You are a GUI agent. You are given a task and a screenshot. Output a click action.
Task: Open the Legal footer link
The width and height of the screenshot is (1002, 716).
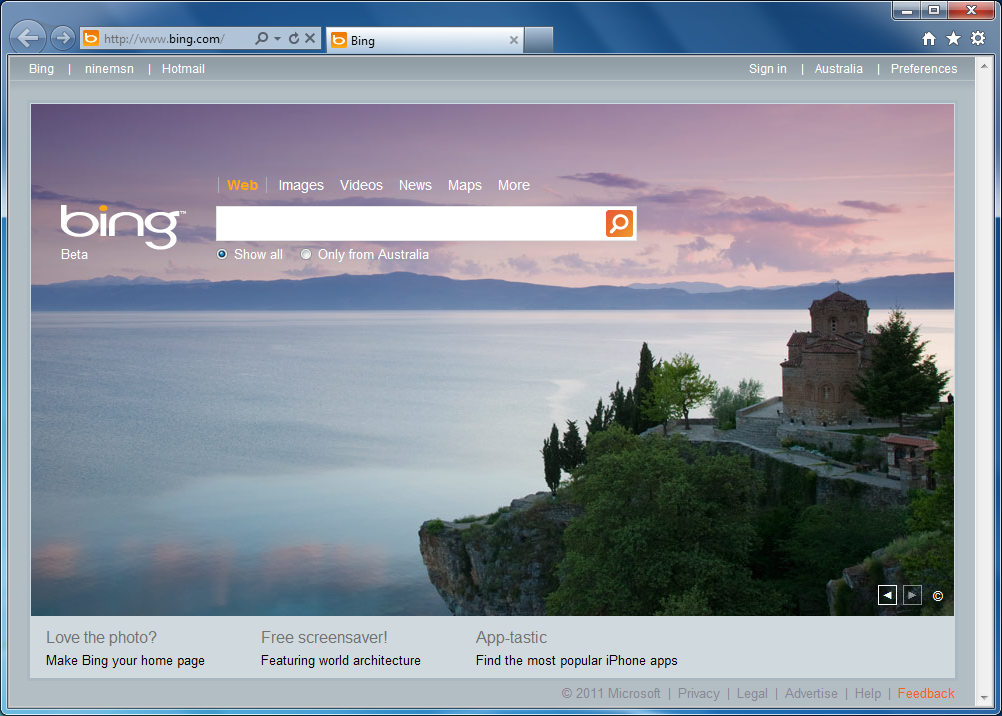pos(752,694)
